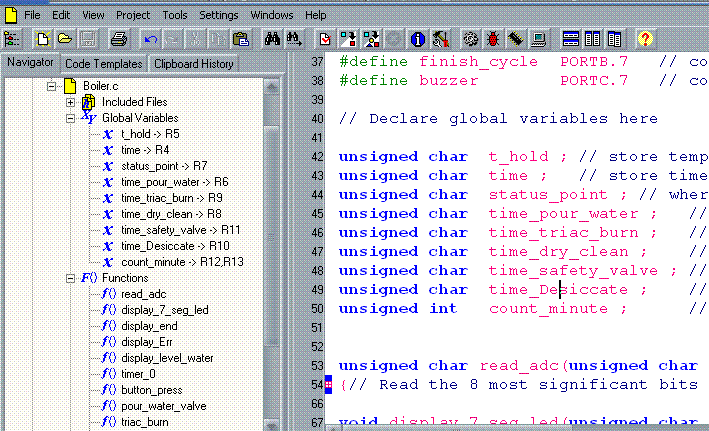Create a new file with toolbar icon

coord(42,39)
